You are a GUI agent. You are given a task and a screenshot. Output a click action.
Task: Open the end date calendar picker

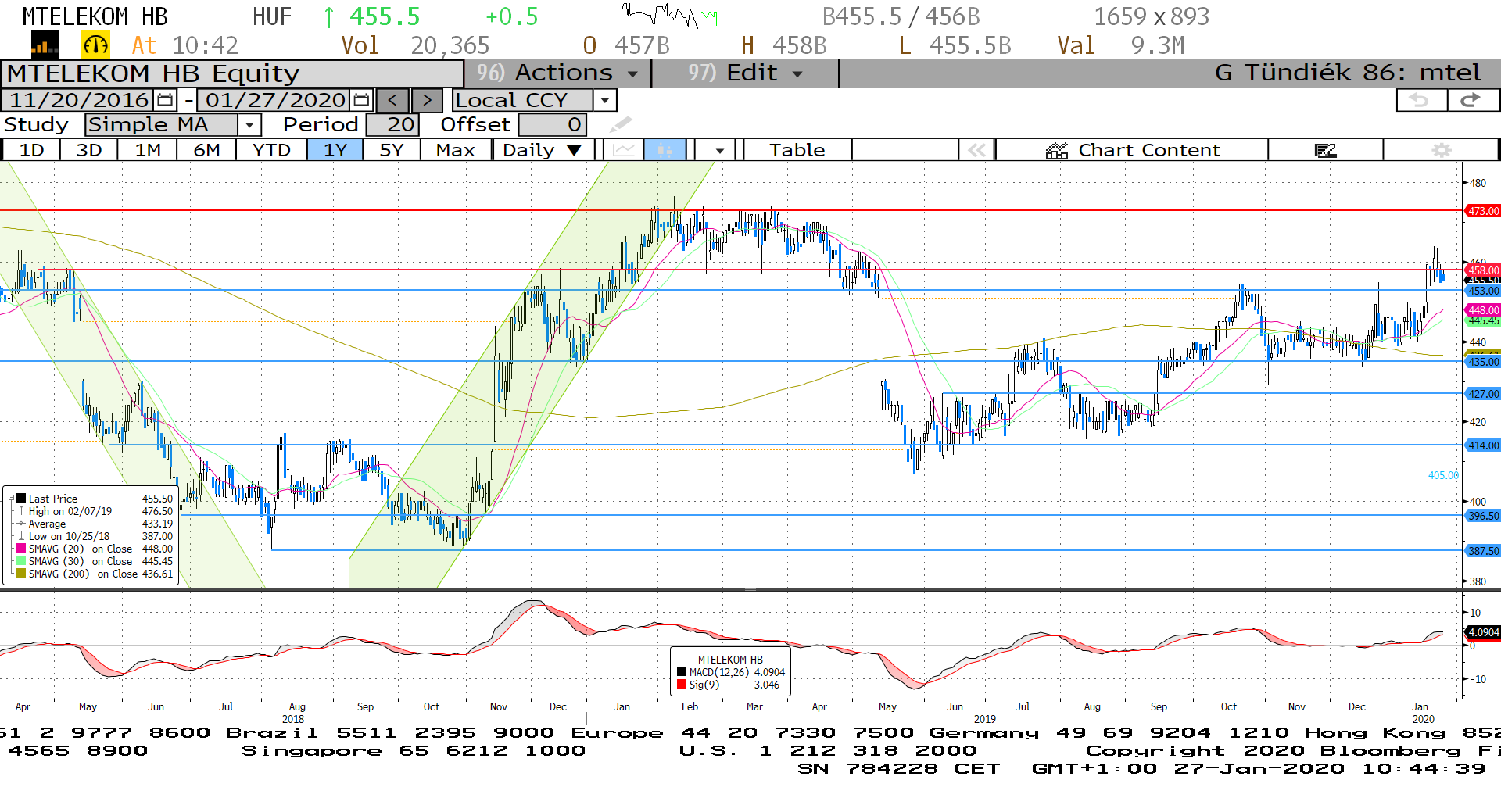tap(361, 100)
